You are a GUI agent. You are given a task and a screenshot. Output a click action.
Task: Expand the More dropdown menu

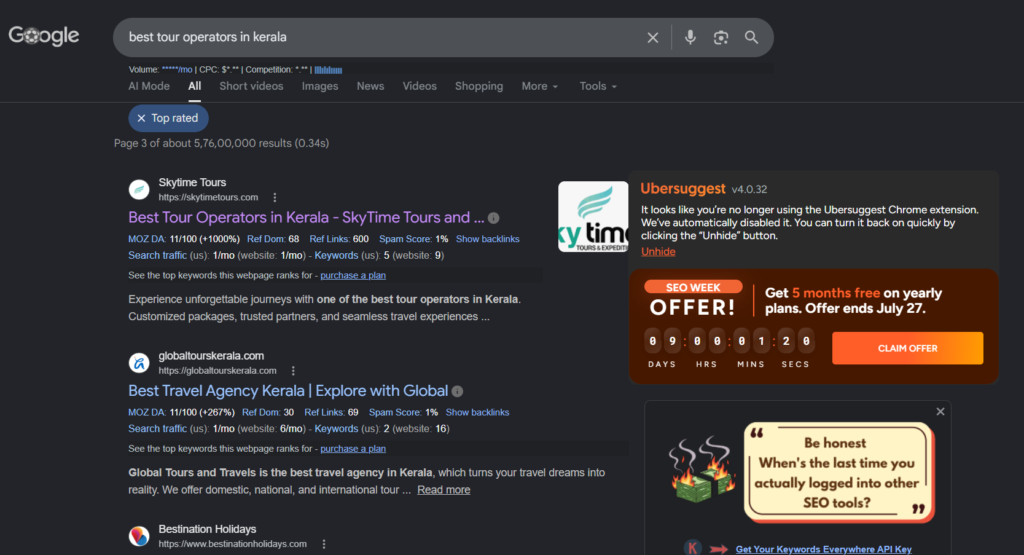[539, 86]
